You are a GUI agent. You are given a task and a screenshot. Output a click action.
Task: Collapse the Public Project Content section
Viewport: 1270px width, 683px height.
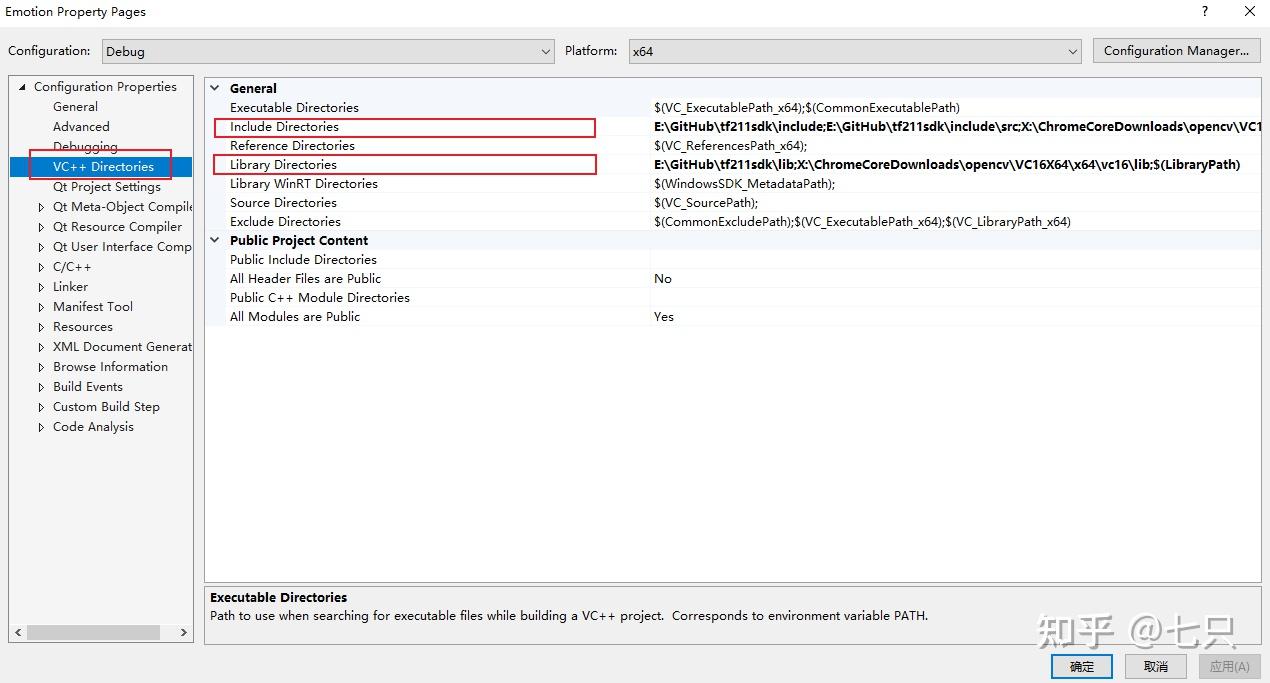pos(215,240)
